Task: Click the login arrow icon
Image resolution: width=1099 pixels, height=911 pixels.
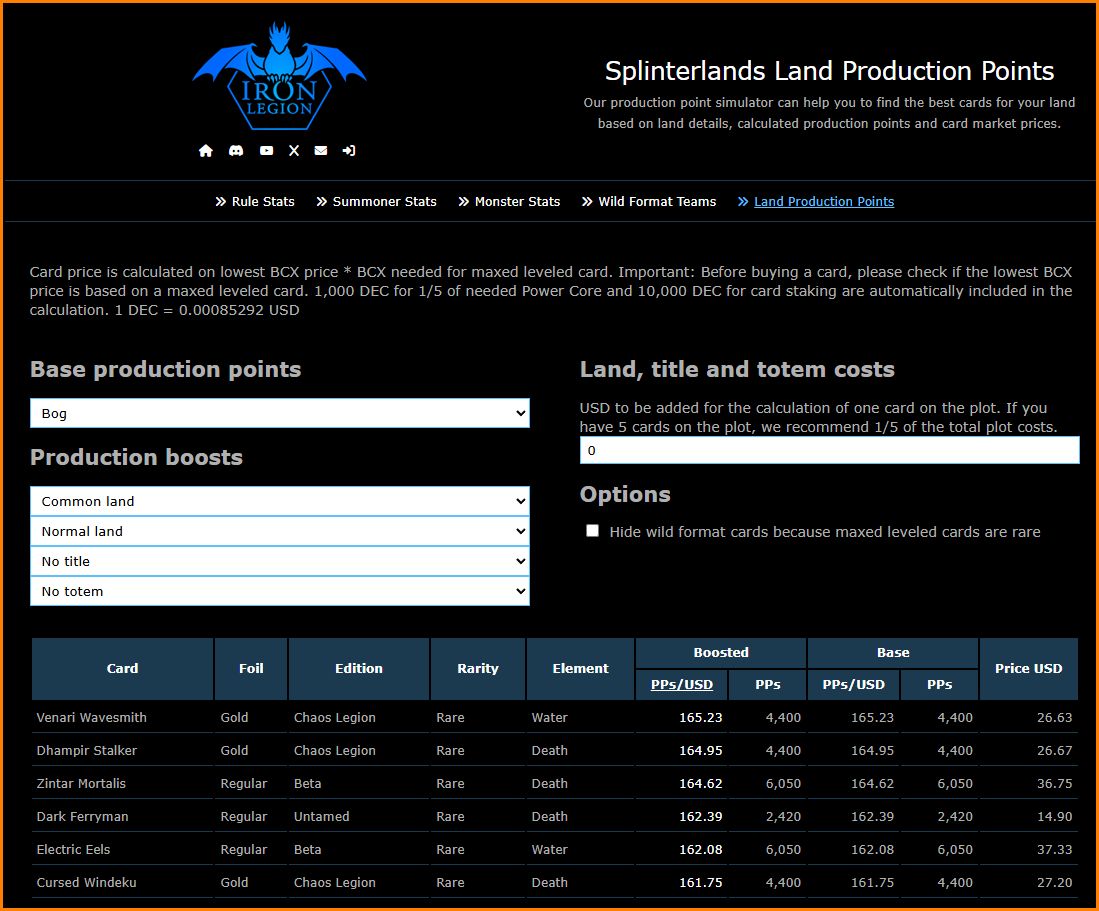Action: [348, 151]
